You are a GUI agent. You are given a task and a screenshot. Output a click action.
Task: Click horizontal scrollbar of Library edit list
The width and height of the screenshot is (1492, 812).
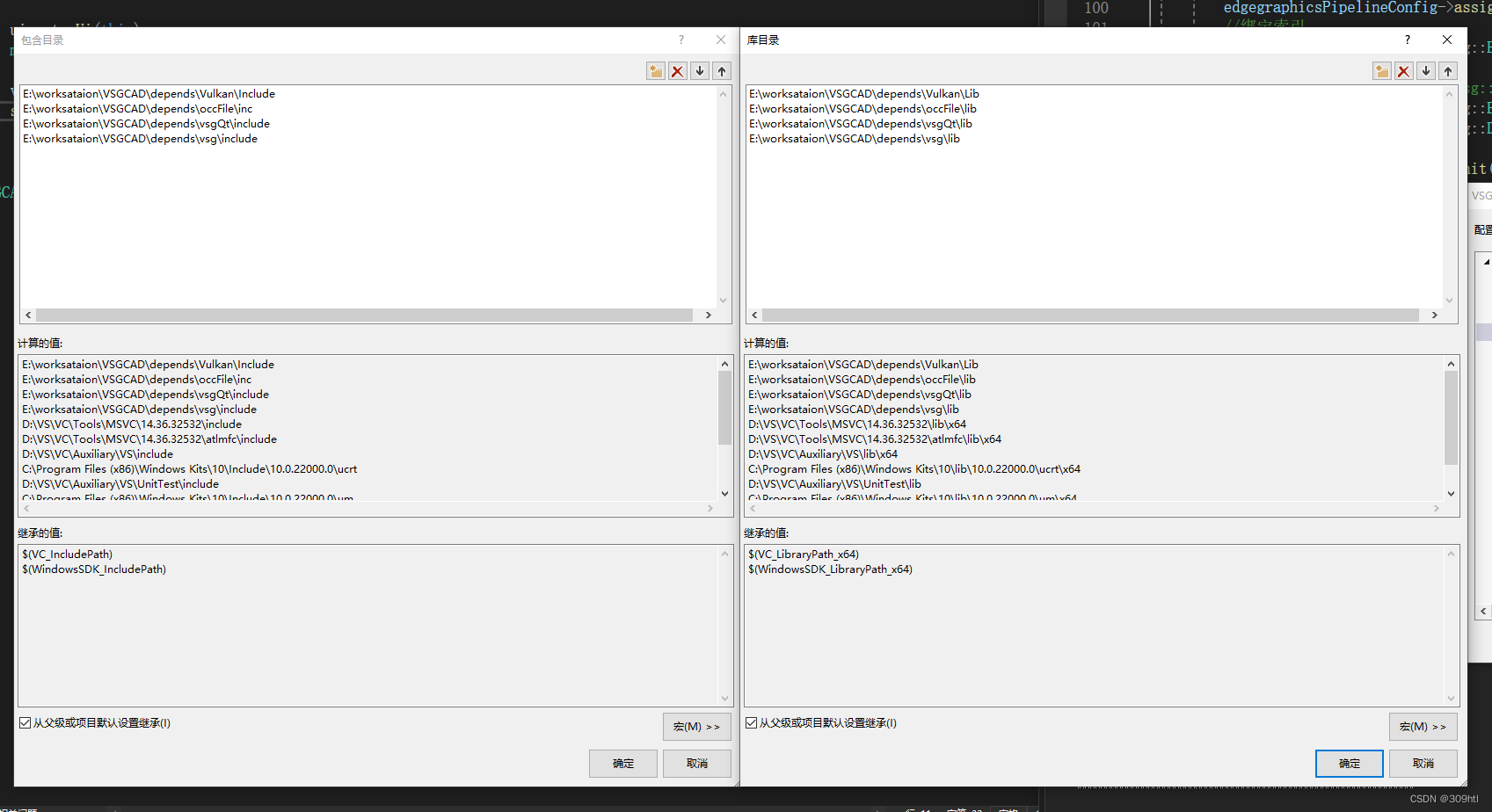(x=1091, y=315)
